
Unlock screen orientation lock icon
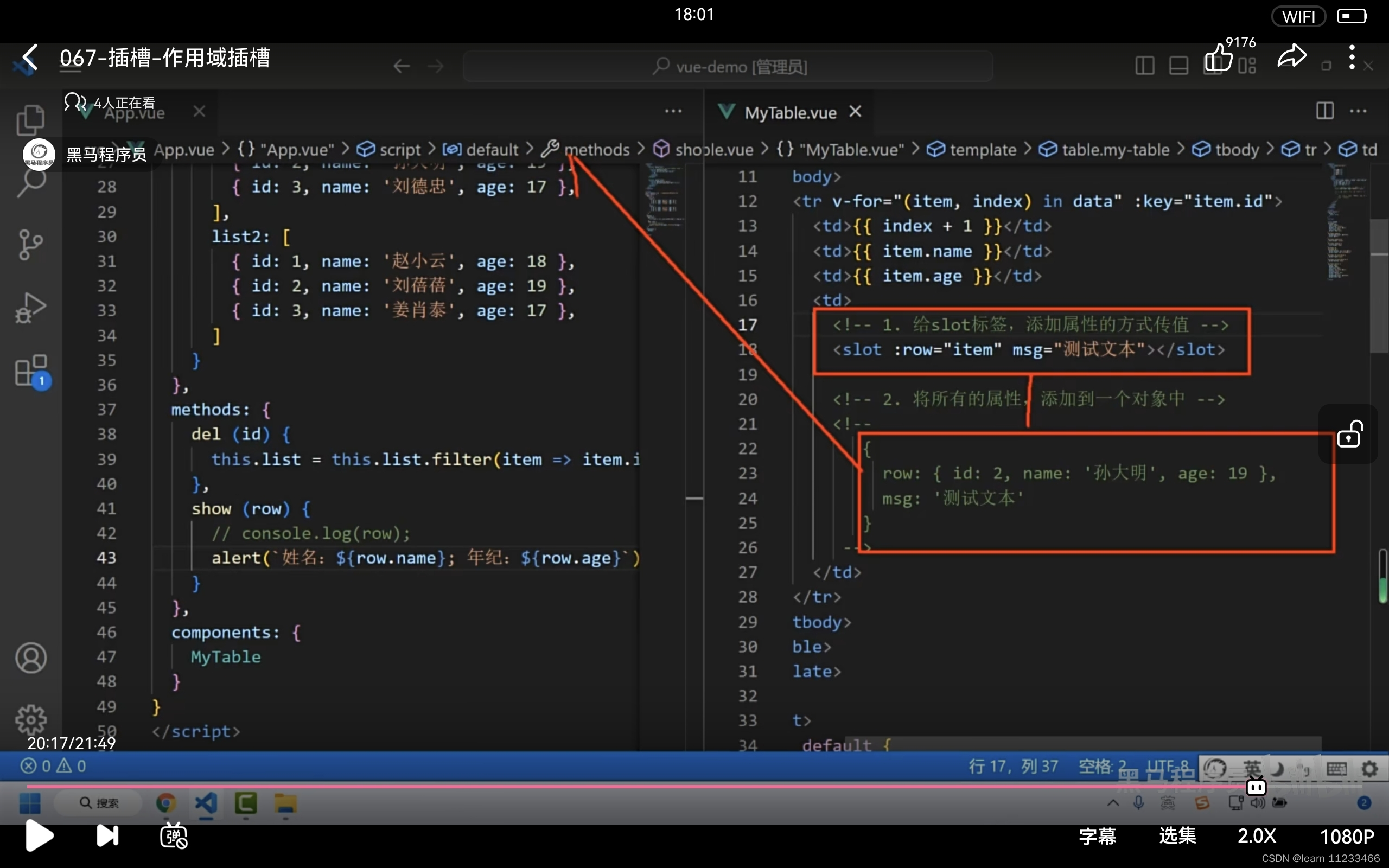point(1349,434)
